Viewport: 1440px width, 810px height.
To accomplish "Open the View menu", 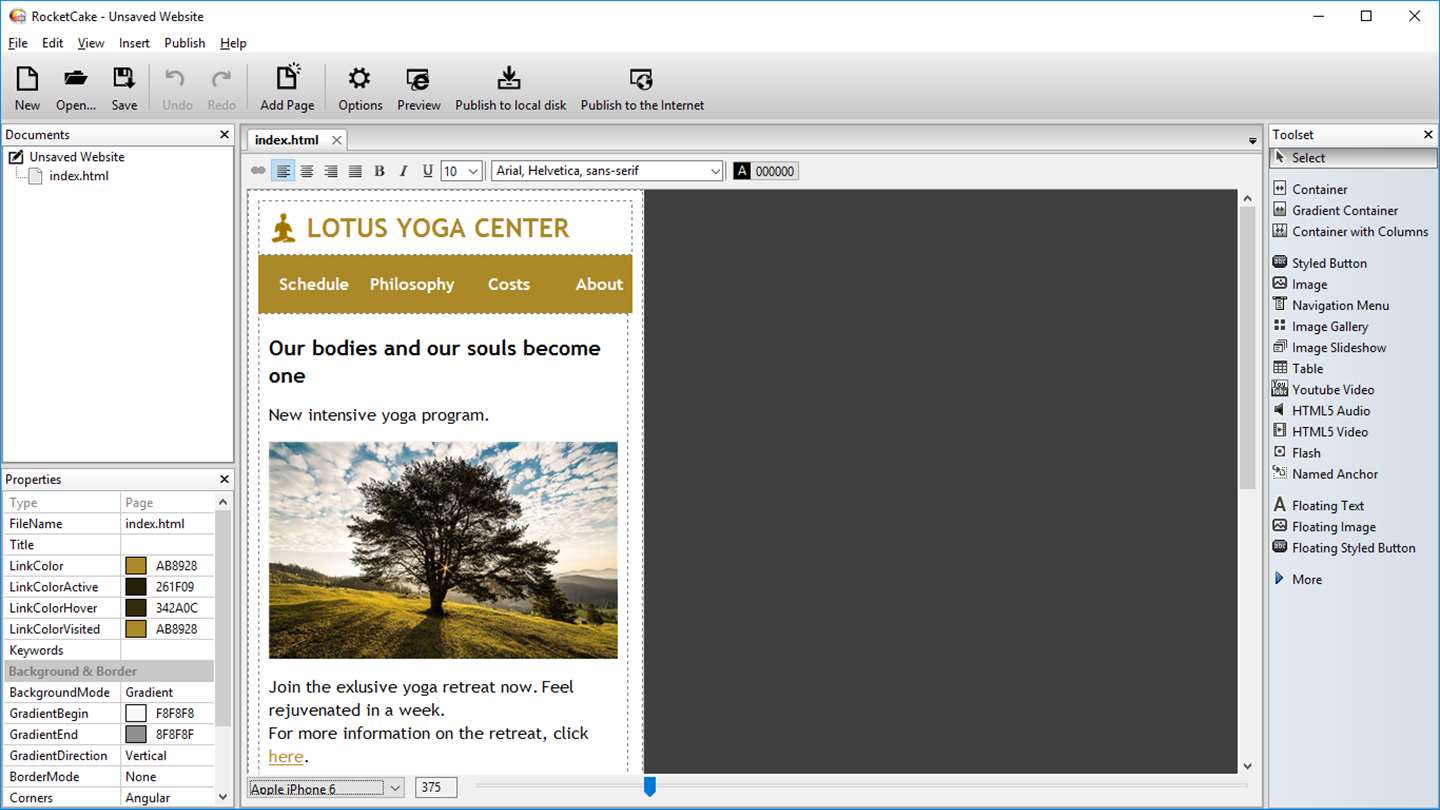I will pyautogui.click(x=91, y=43).
